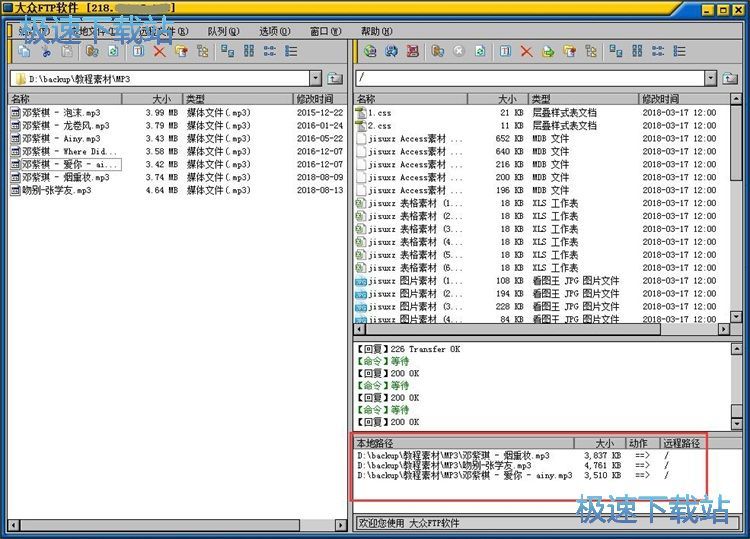This screenshot has height=539, width=750.
Task: Click the copy icon in local toolbar
Action: [x=24, y=51]
